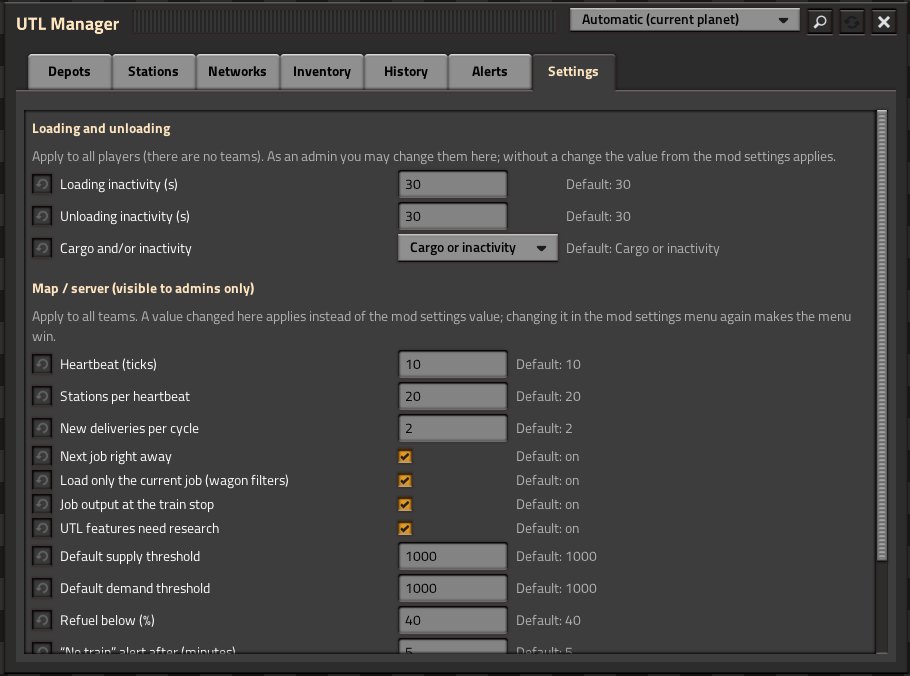Toggle UTL features need research checkbox

[405, 529]
